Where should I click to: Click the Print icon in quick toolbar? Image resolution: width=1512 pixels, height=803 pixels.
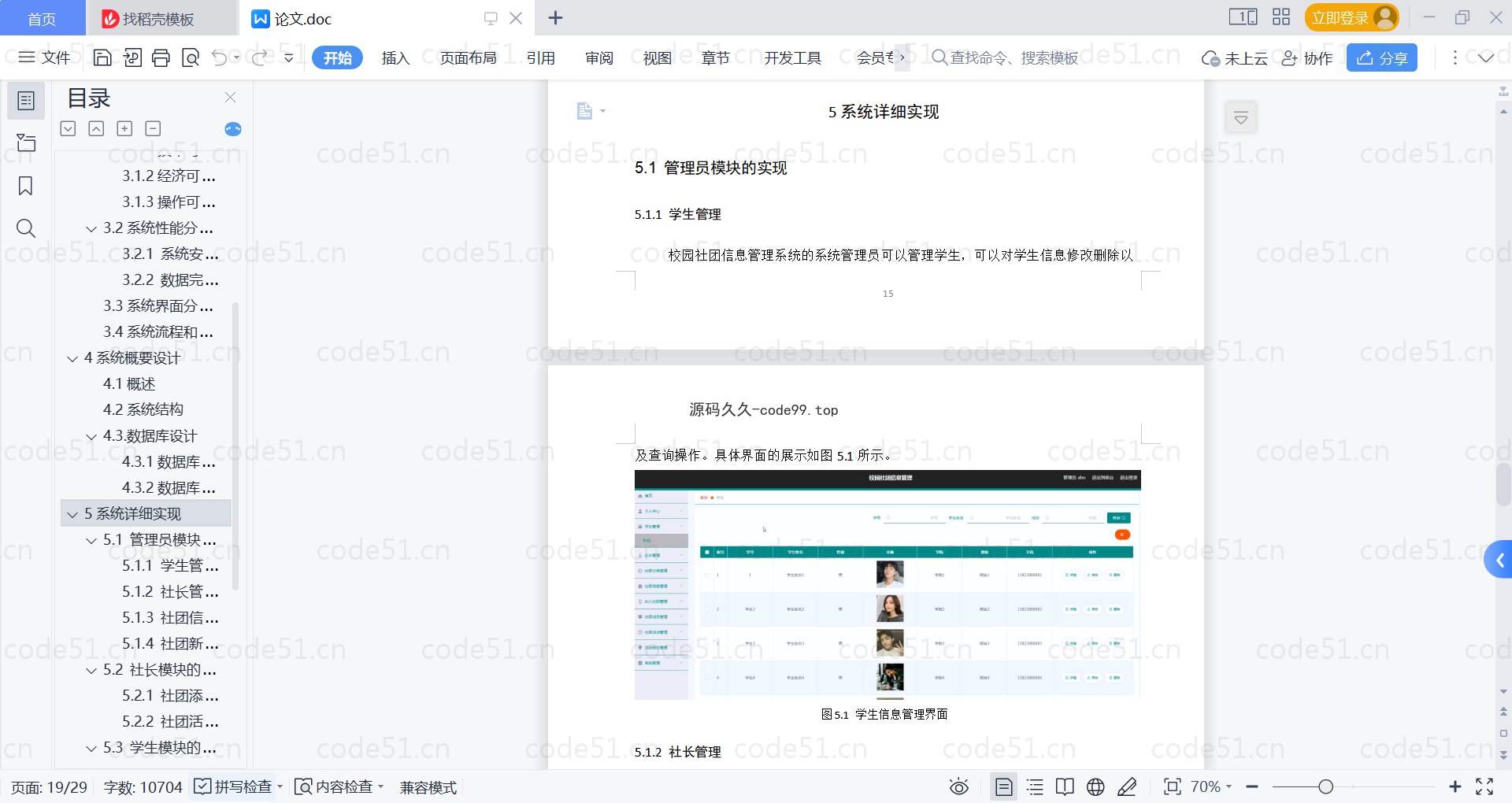161,57
